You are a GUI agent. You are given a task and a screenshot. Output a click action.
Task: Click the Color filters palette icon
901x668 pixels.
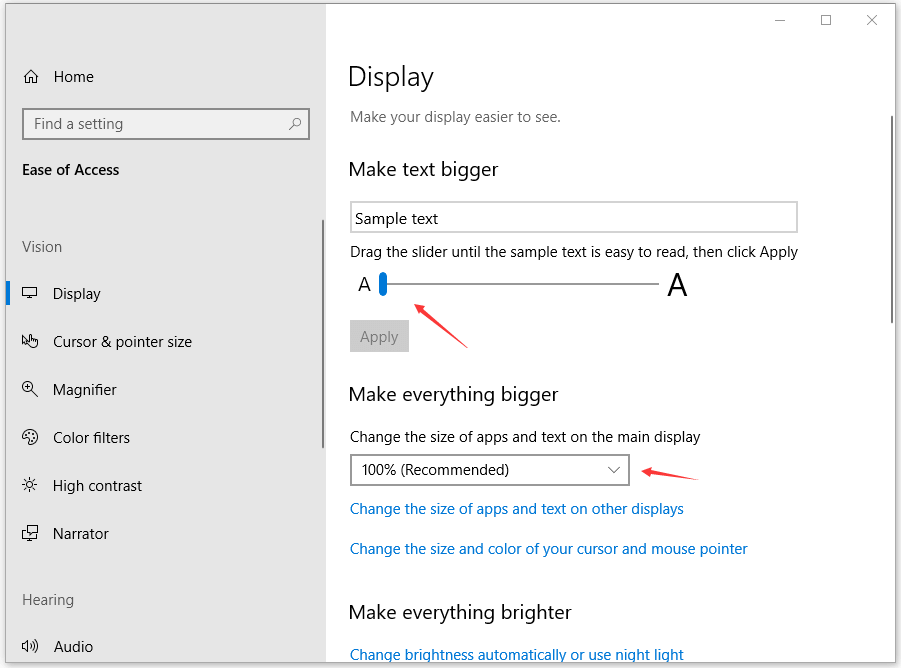(31, 438)
